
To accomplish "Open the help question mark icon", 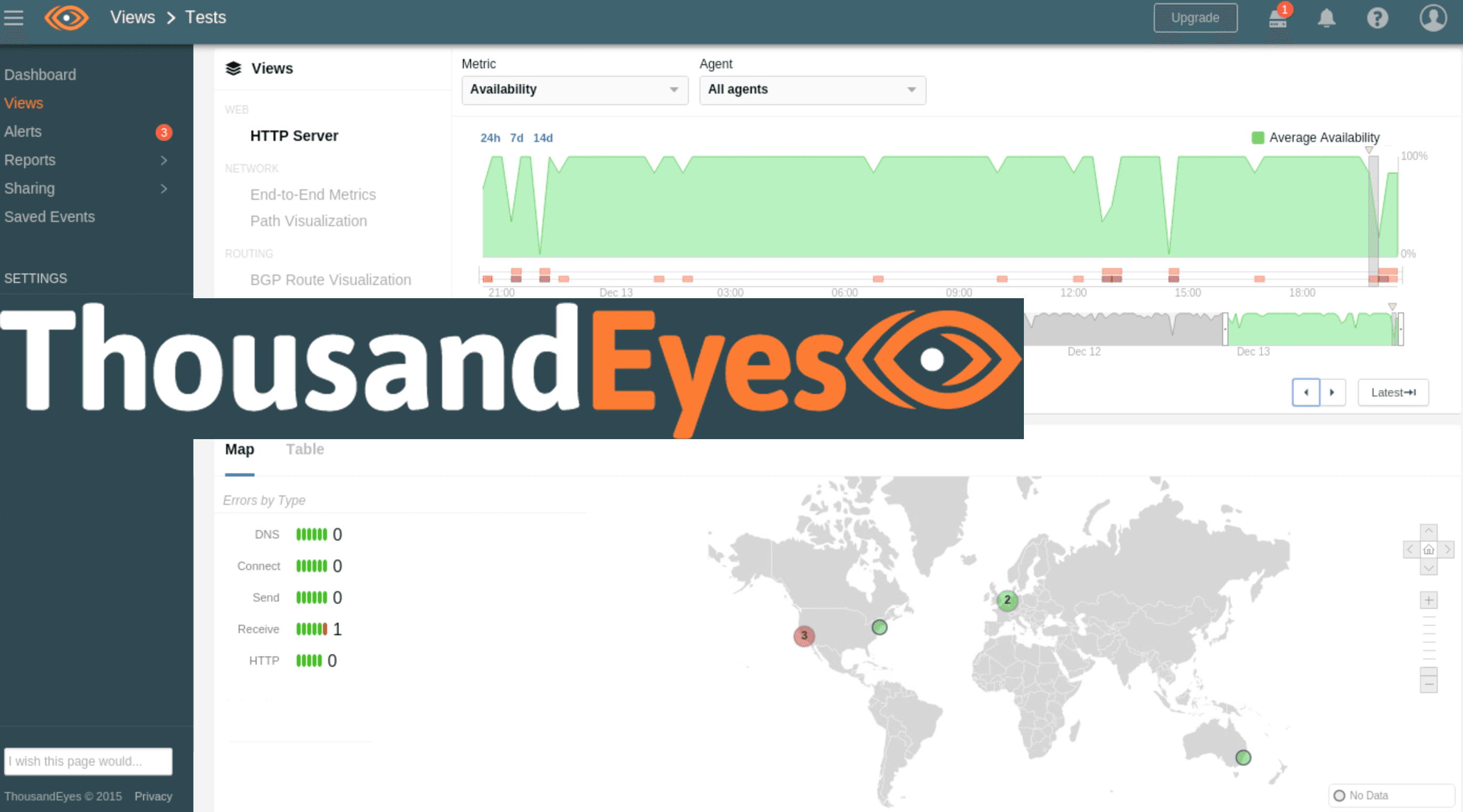I will (1377, 19).
